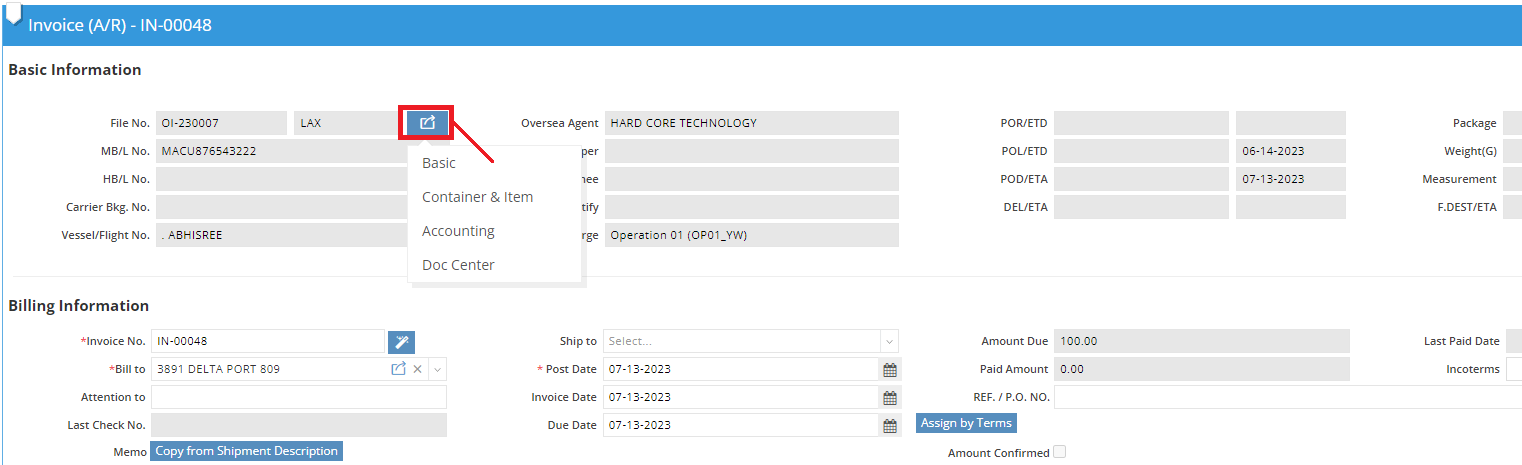This screenshot has height=465, width=1522.
Task: Expand the Bill to dropdown arrow
Action: tap(437, 369)
